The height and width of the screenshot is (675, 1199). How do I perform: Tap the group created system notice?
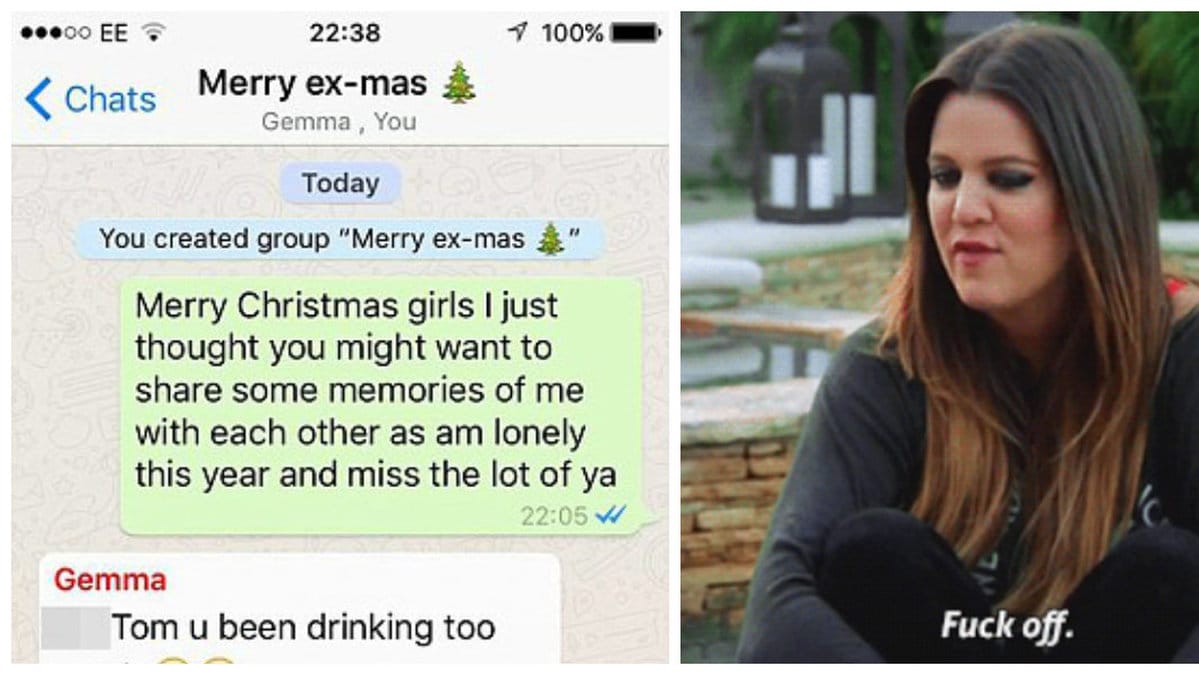[x=340, y=239]
